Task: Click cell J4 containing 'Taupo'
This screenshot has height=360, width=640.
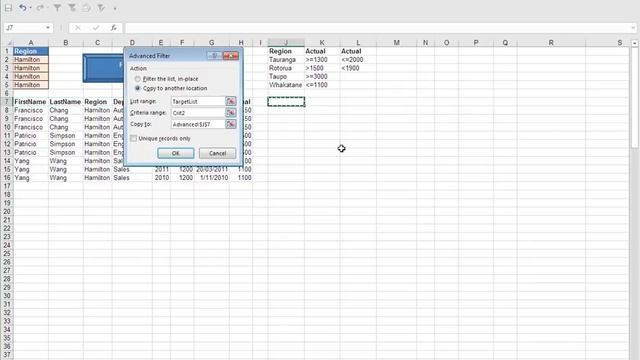Action: click(286, 76)
